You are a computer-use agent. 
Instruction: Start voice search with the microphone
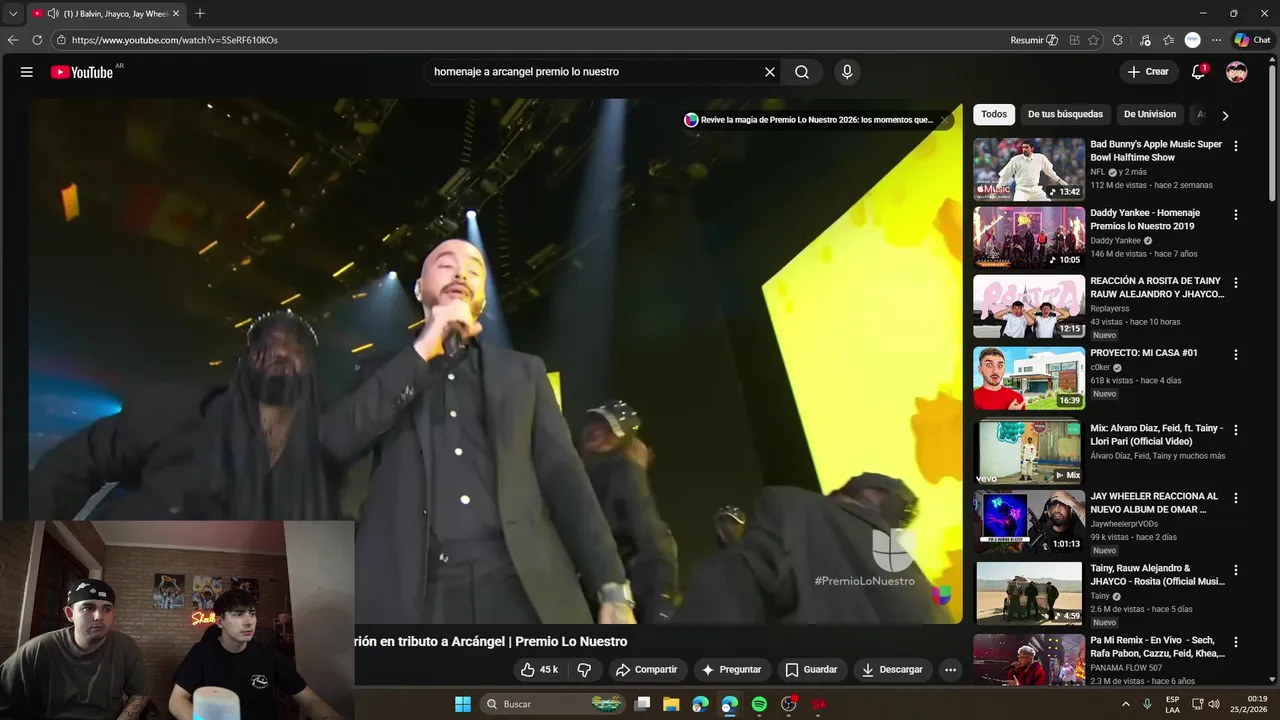(x=847, y=72)
